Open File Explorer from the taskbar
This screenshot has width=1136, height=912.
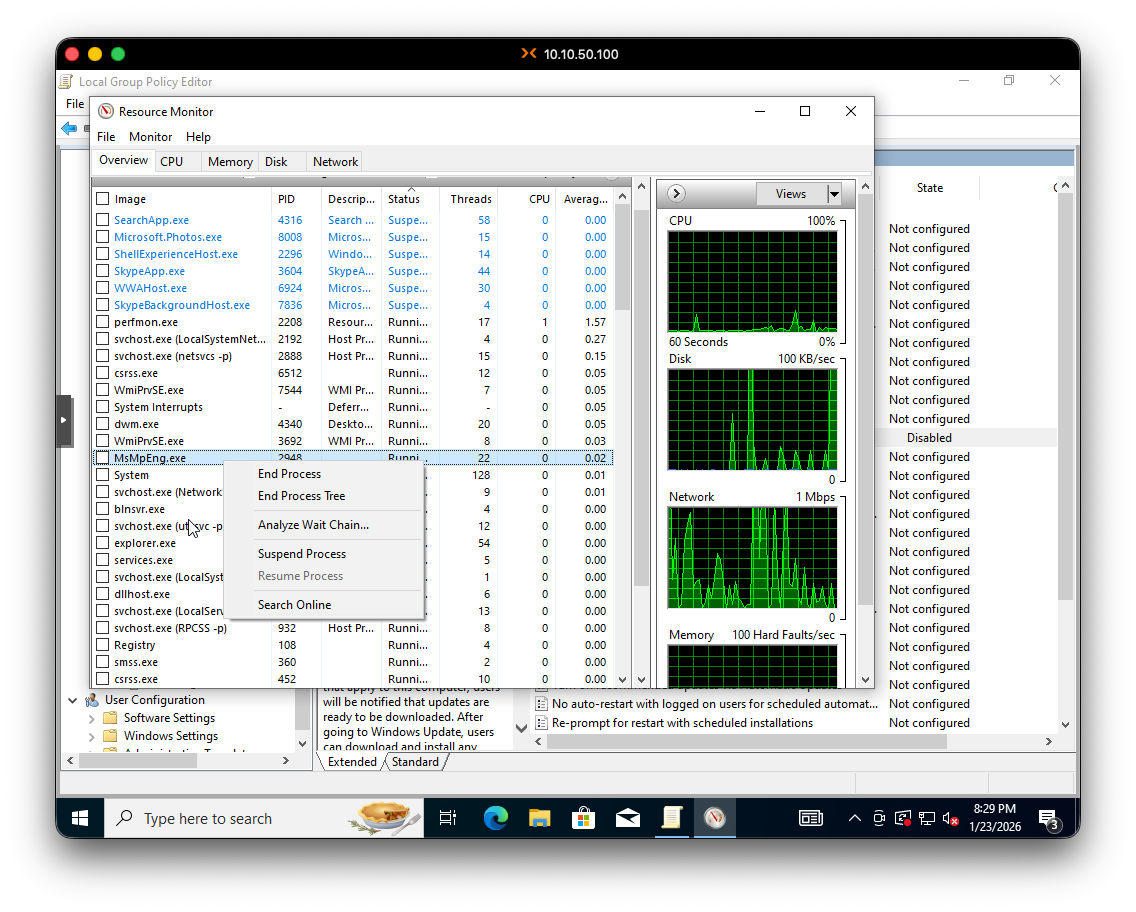[x=540, y=817]
